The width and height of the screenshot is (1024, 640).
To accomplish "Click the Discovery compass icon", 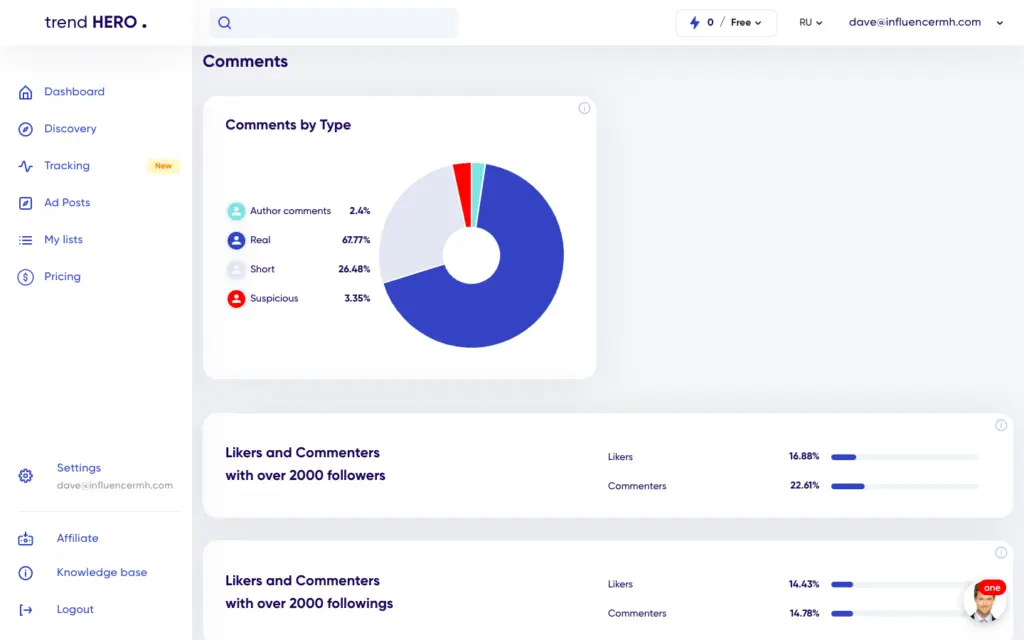I will click(x=26, y=129).
